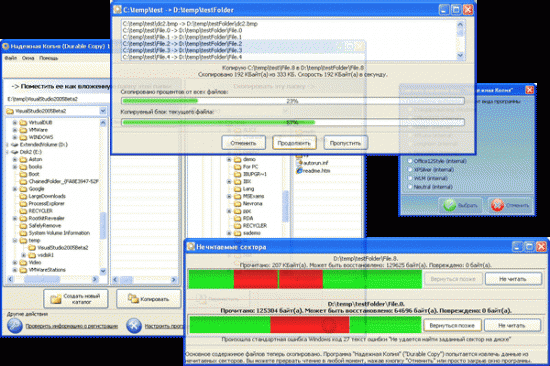Expand the sademo folder node
Screen dimensions: 550x366
click(x=229, y=233)
